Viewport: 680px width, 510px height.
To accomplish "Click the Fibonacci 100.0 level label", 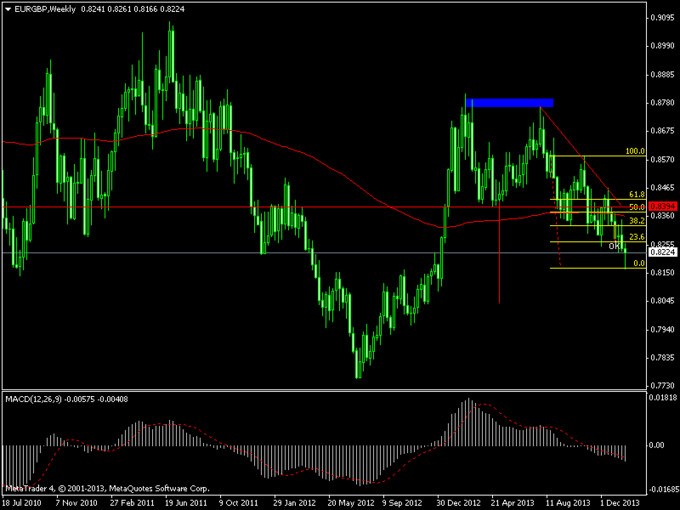I will coord(635,152).
